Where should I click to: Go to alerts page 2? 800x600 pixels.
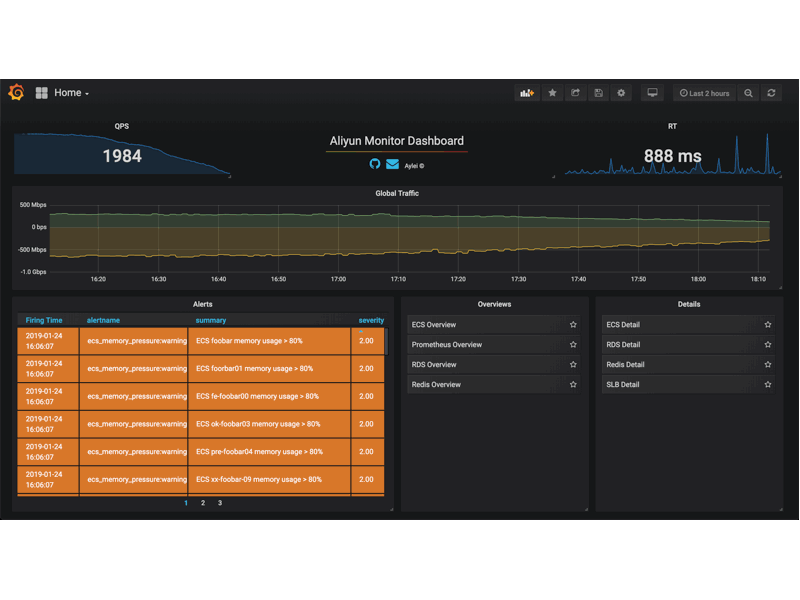(203, 503)
